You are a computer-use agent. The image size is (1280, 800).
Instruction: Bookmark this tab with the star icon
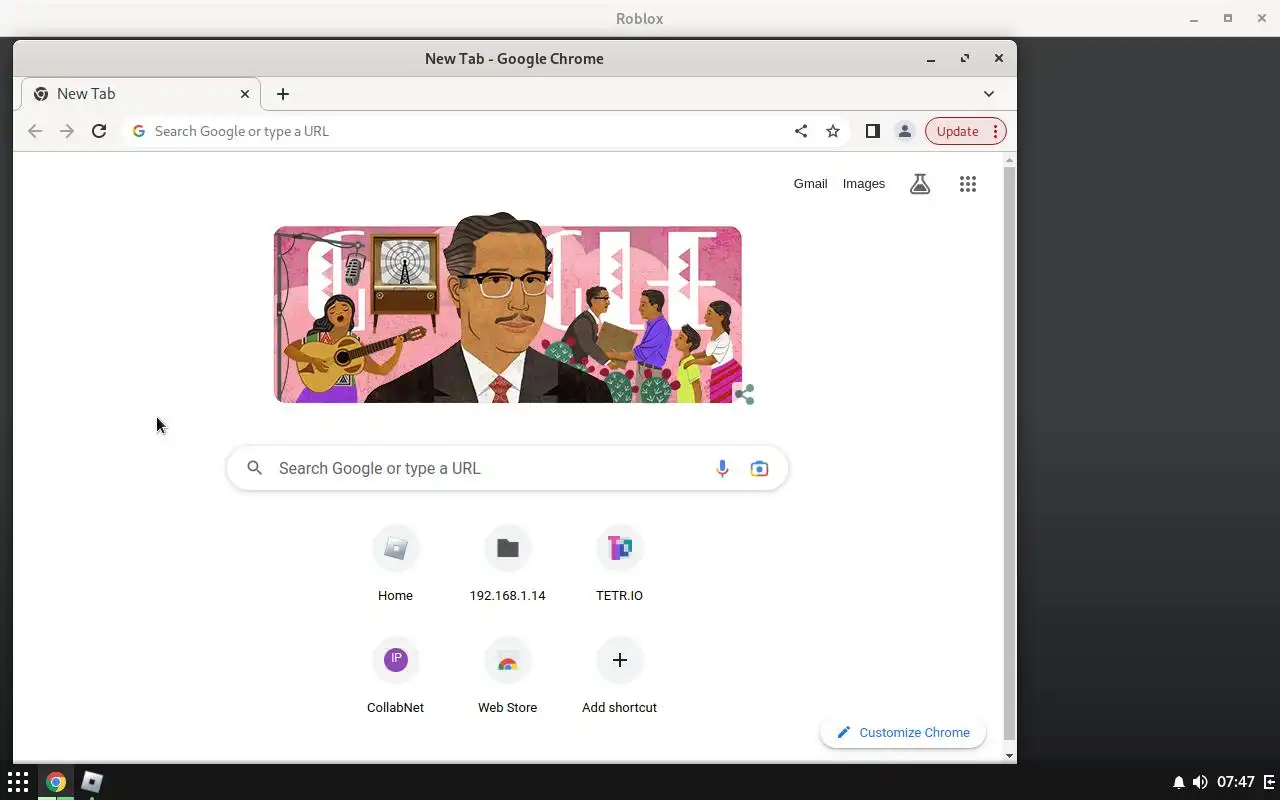833,131
